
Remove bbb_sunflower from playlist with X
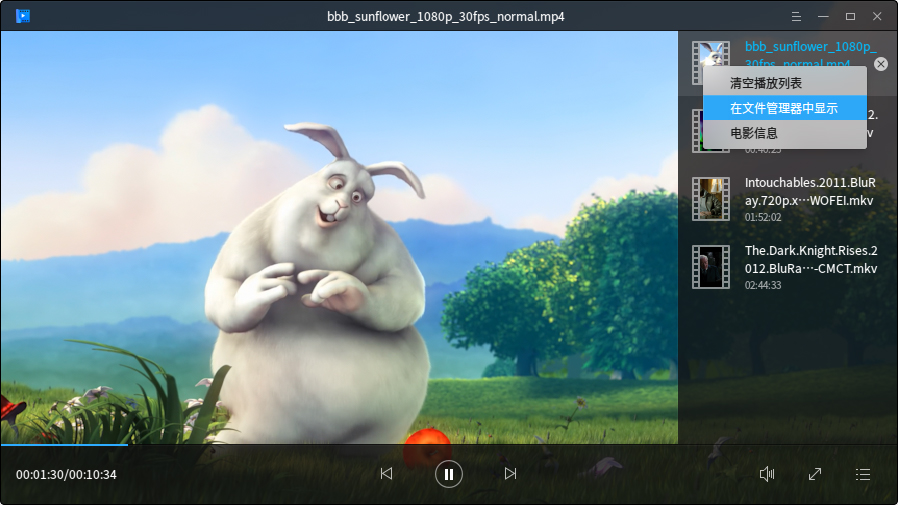tap(880, 64)
